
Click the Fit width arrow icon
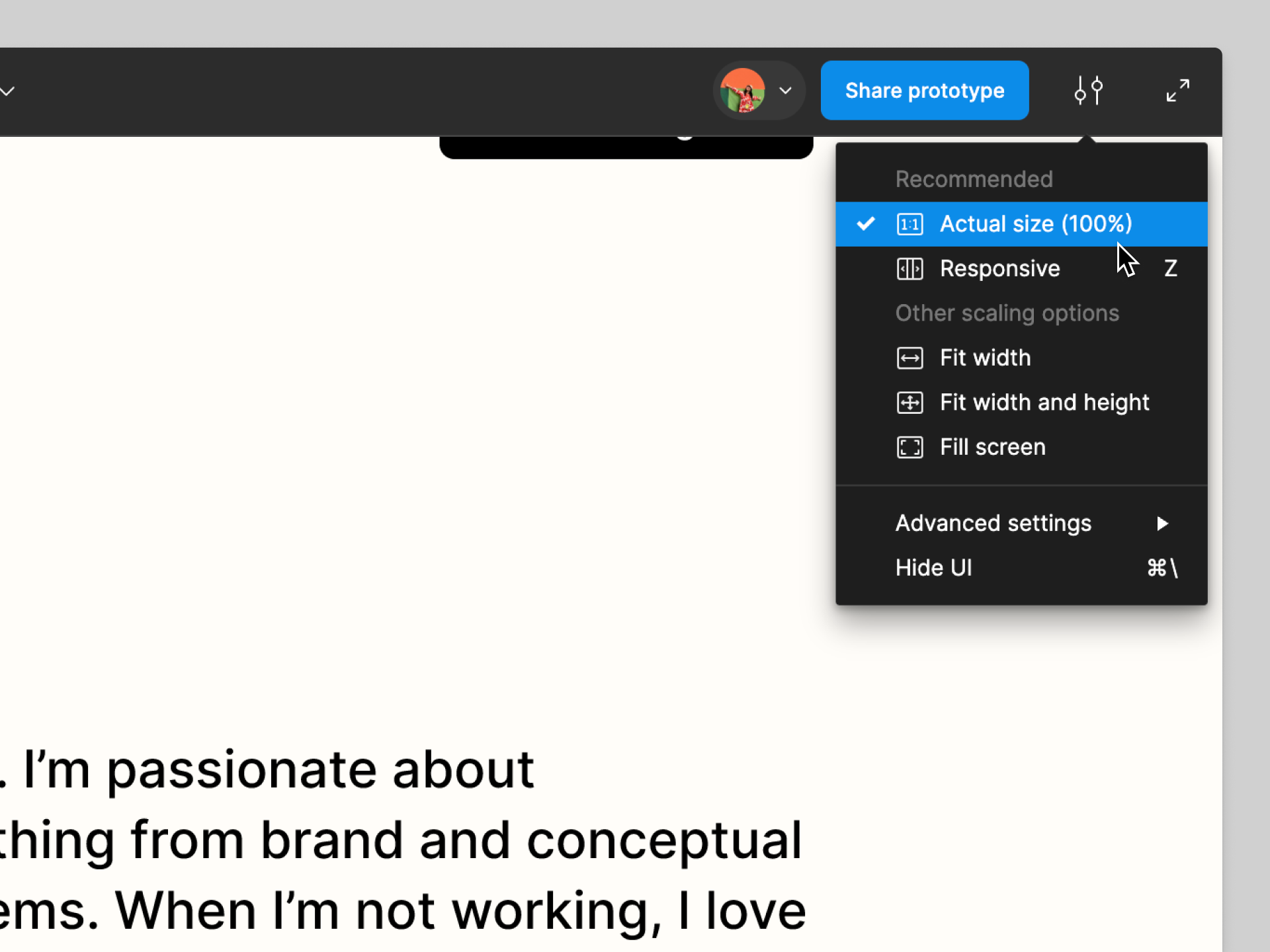point(910,358)
